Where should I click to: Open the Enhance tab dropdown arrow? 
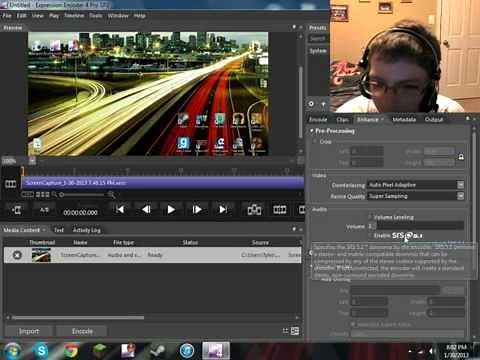point(382,119)
